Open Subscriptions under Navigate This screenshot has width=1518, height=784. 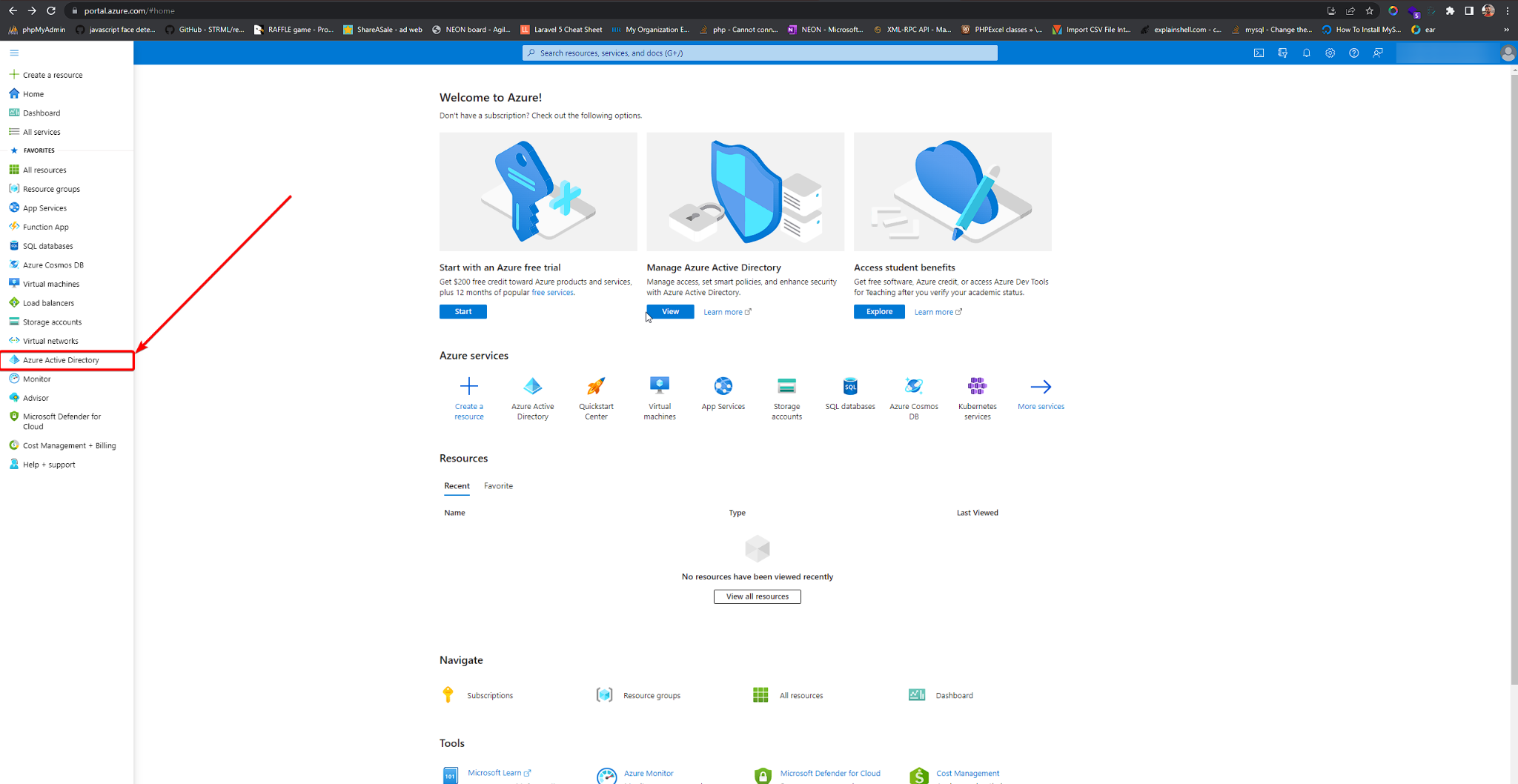tap(489, 695)
